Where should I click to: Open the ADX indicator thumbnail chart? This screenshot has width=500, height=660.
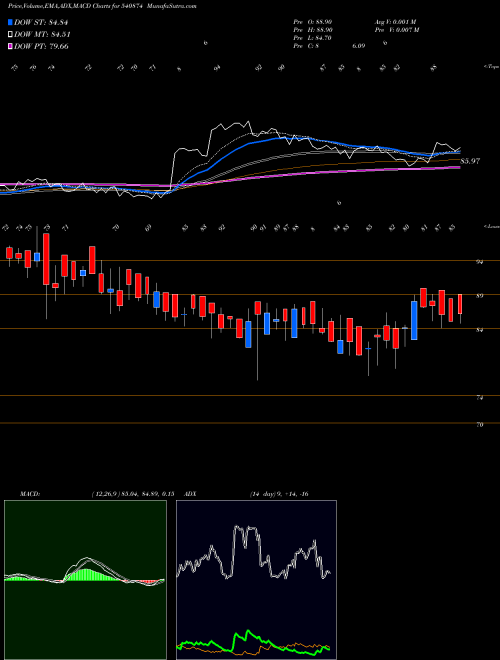(x=256, y=580)
